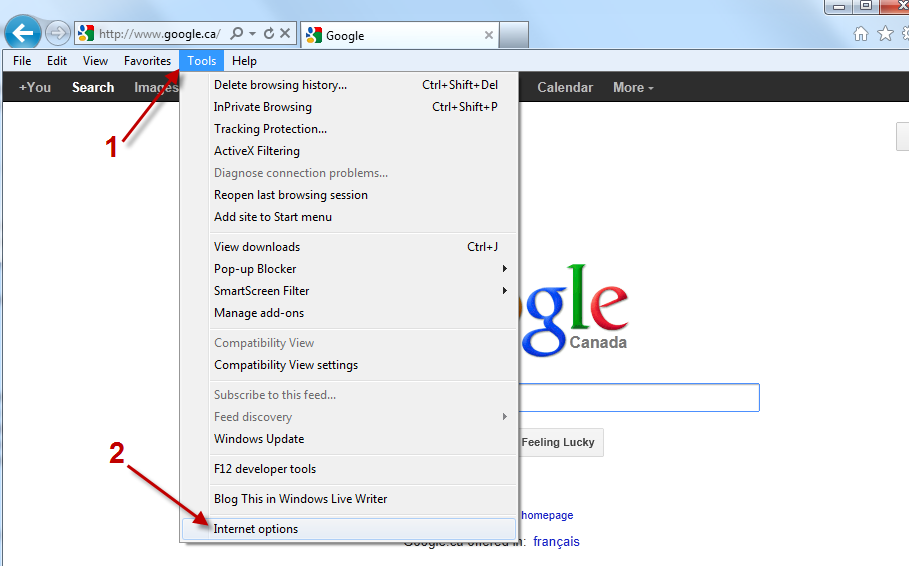Click Calendar in Google bar
The image size is (909, 566).
pos(565,88)
